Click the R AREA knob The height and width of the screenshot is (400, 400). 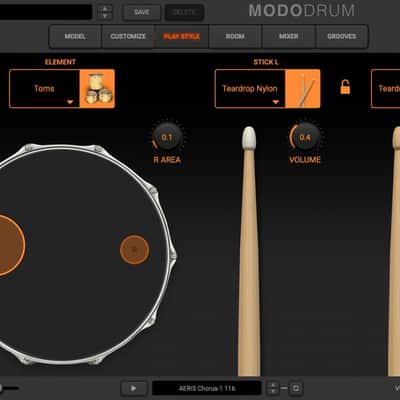click(x=167, y=137)
